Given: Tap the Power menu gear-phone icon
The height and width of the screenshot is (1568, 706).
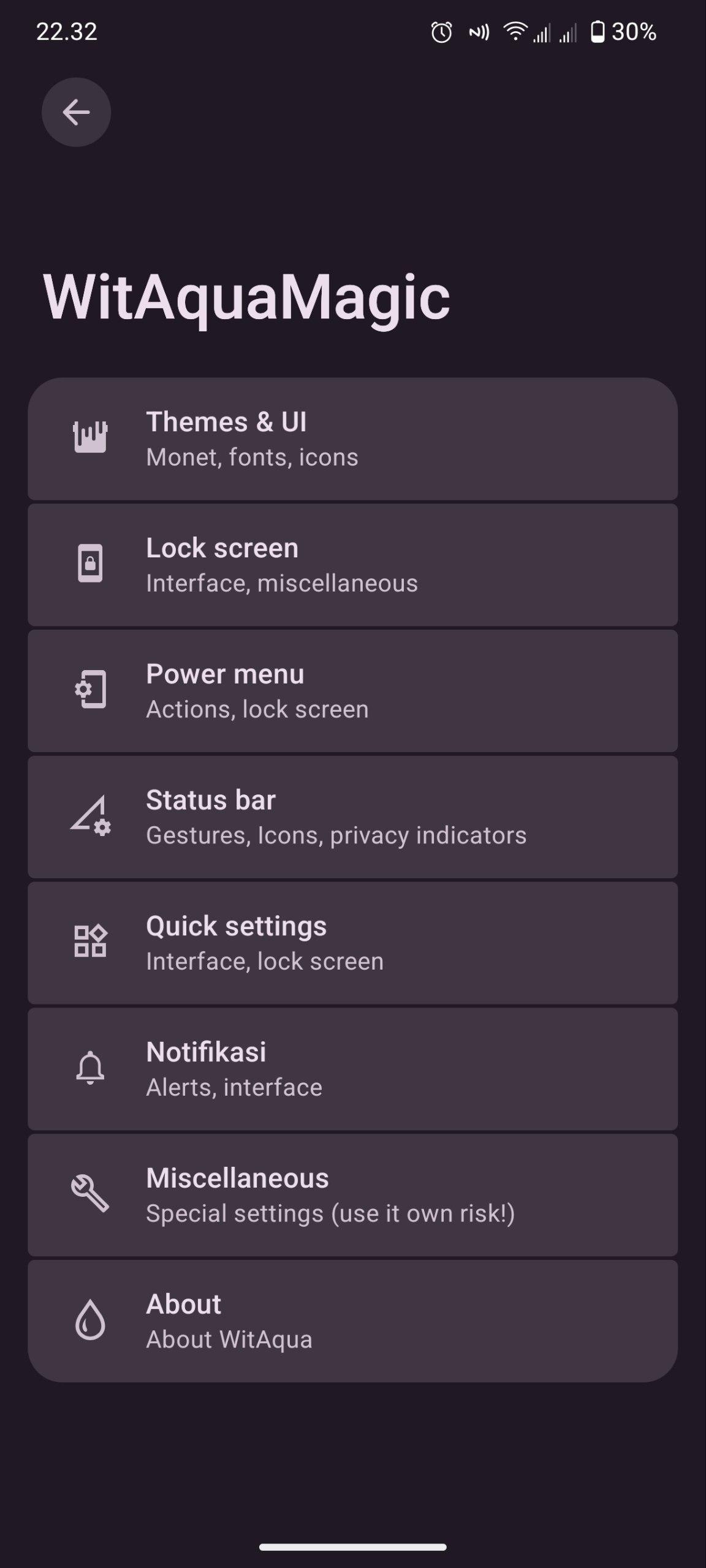Looking at the screenshot, I should coord(90,690).
